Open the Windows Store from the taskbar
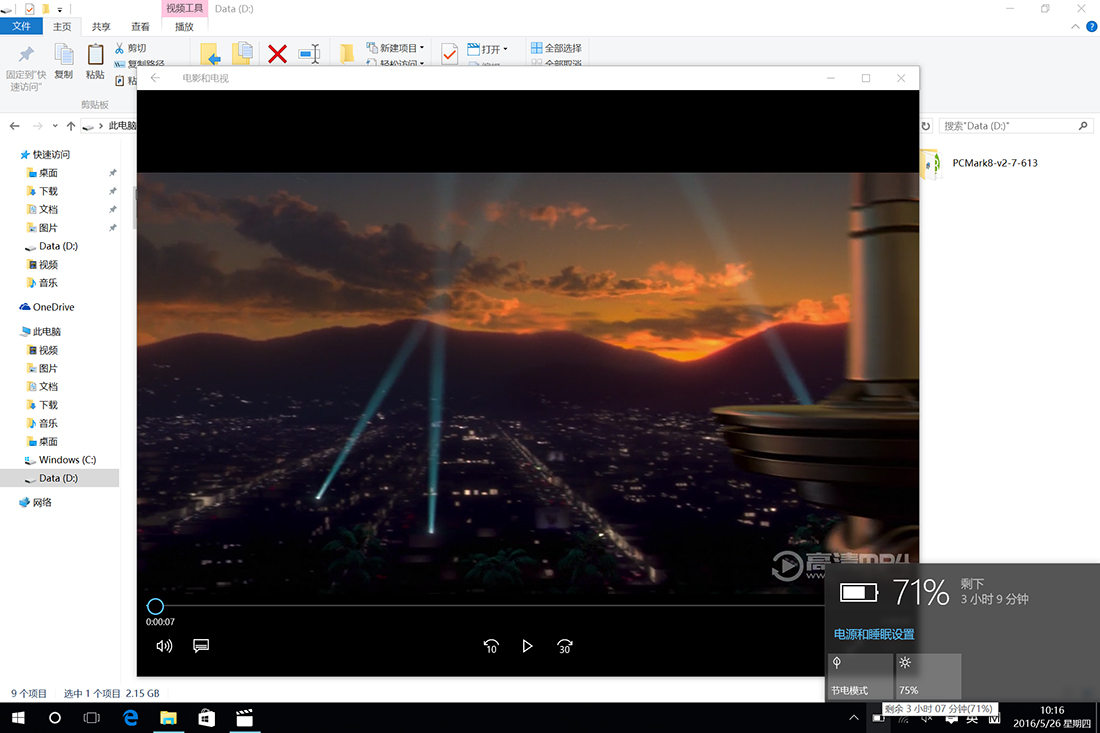This screenshot has width=1100, height=733. click(206, 718)
